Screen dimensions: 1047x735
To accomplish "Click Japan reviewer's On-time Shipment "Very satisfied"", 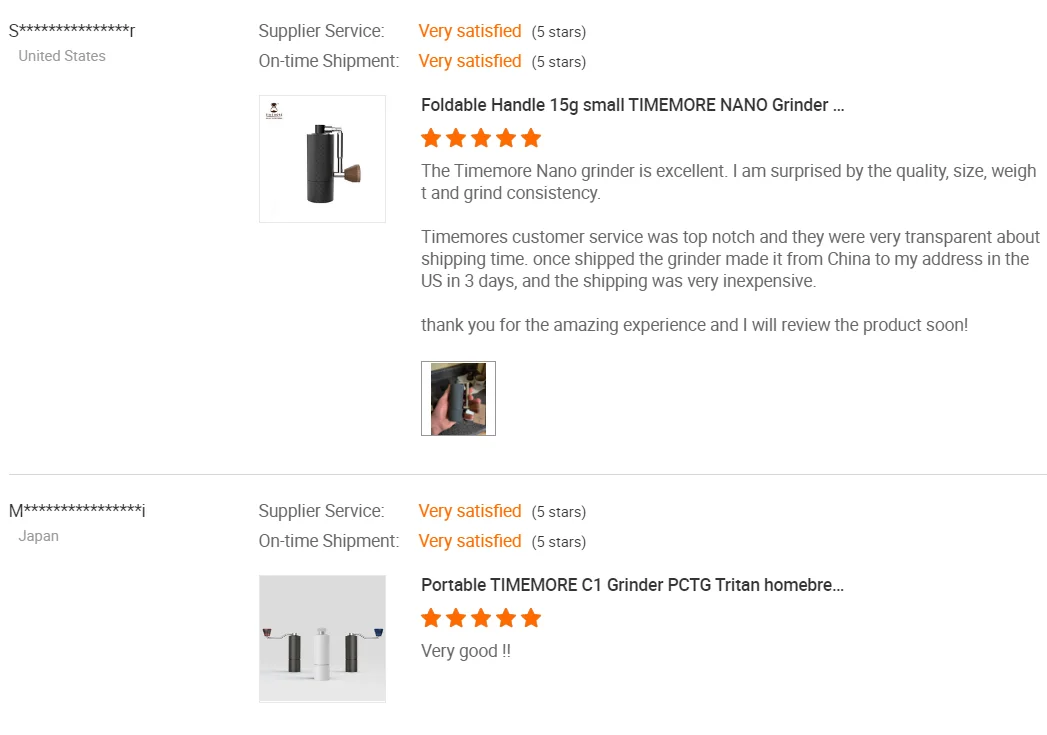I will click(470, 541).
